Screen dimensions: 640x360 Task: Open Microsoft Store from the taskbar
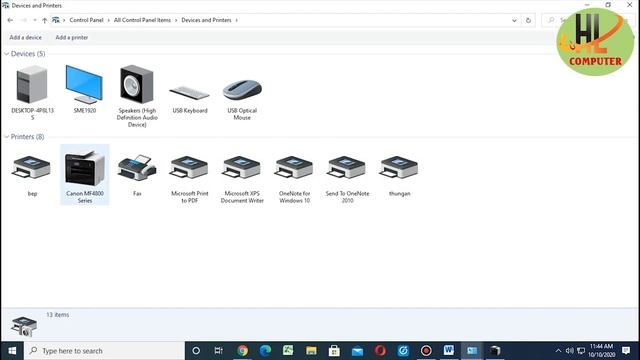point(334,351)
